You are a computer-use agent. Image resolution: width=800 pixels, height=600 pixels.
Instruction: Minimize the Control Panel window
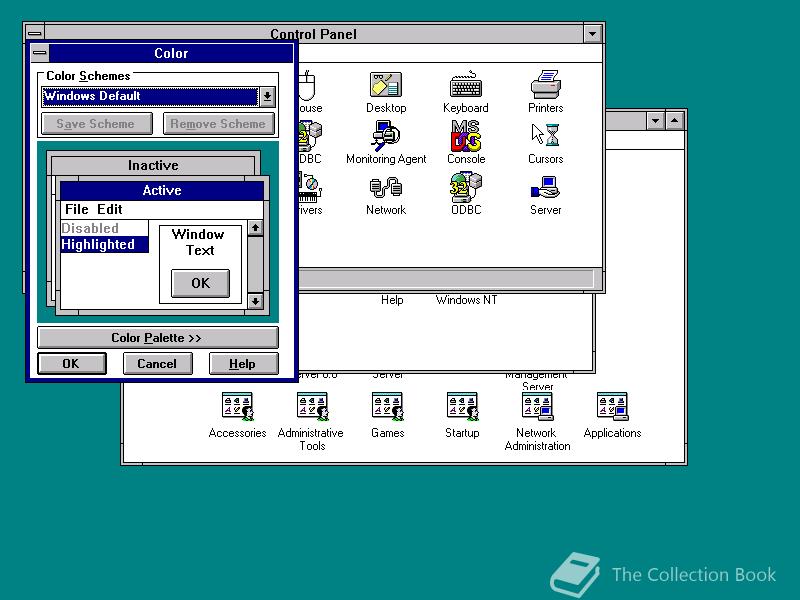click(592, 34)
